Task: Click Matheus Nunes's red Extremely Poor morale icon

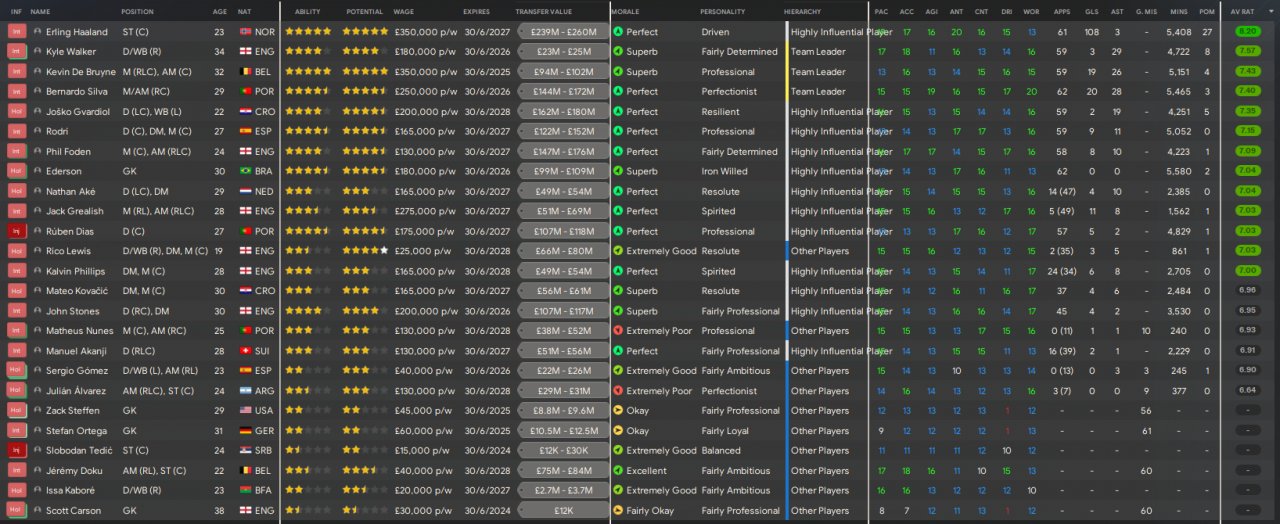Action: pos(618,330)
